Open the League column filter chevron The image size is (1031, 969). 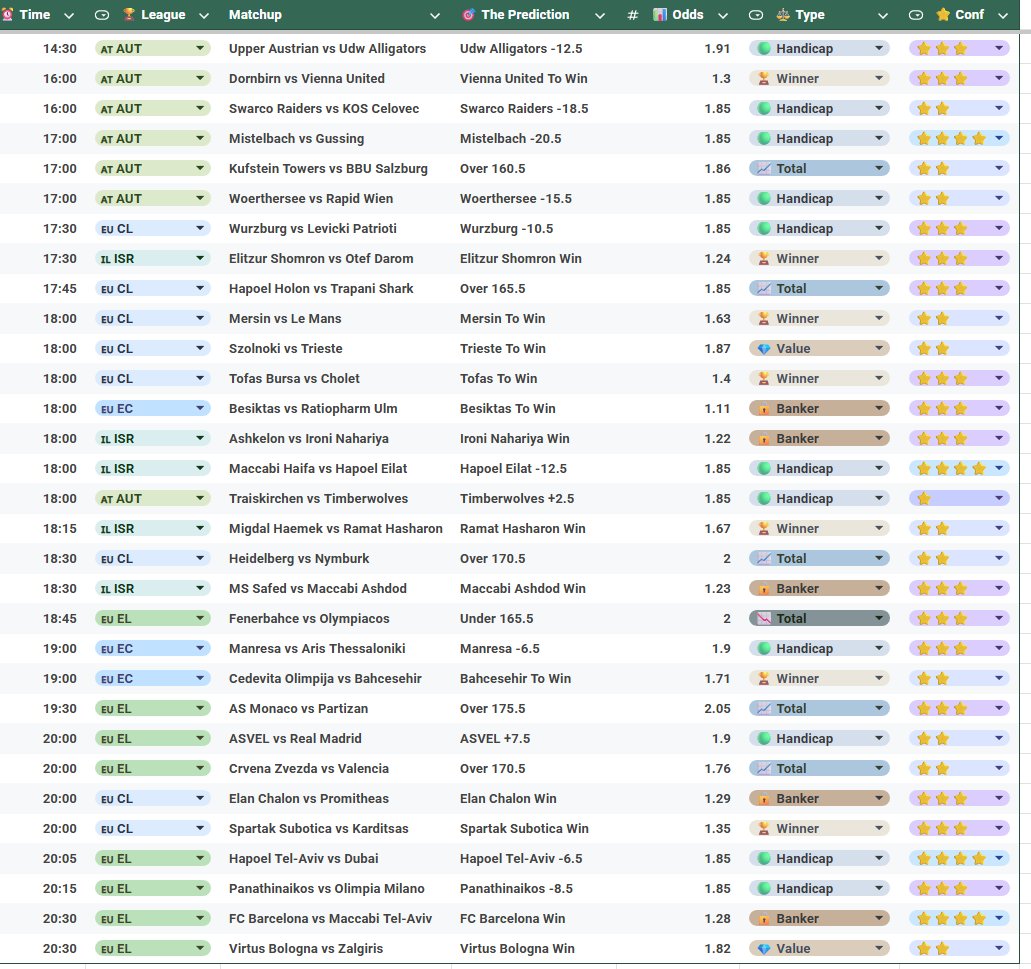(x=204, y=15)
